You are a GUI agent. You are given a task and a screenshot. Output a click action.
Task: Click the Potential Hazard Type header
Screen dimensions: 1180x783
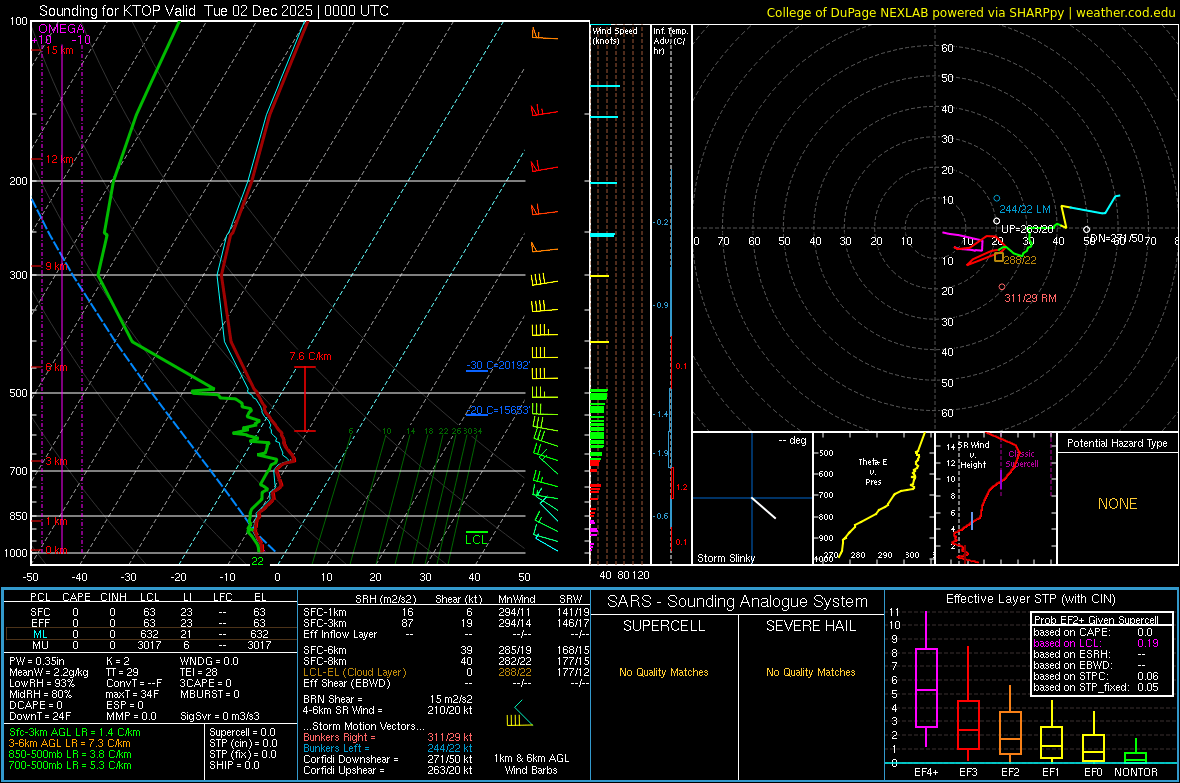[x=1117, y=443]
